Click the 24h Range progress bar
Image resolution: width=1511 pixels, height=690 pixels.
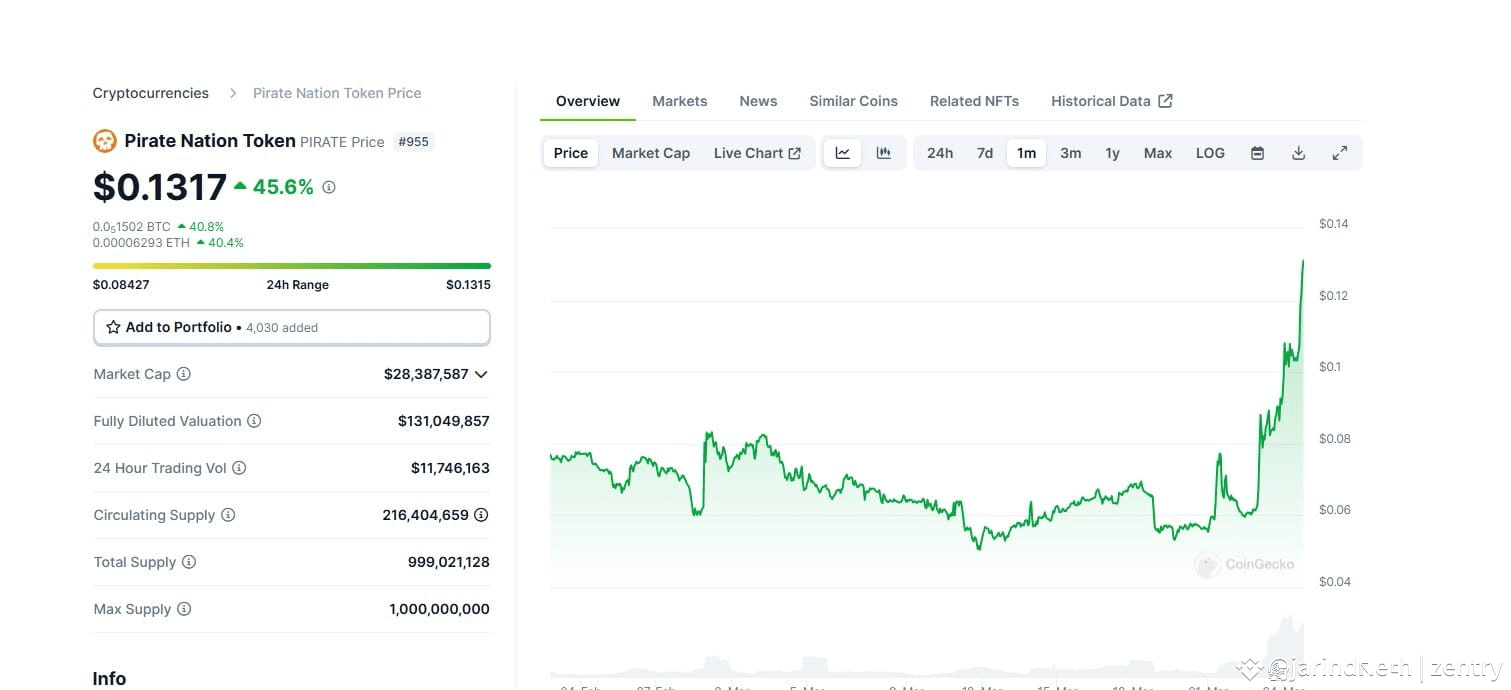pyautogui.click(x=292, y=266)
